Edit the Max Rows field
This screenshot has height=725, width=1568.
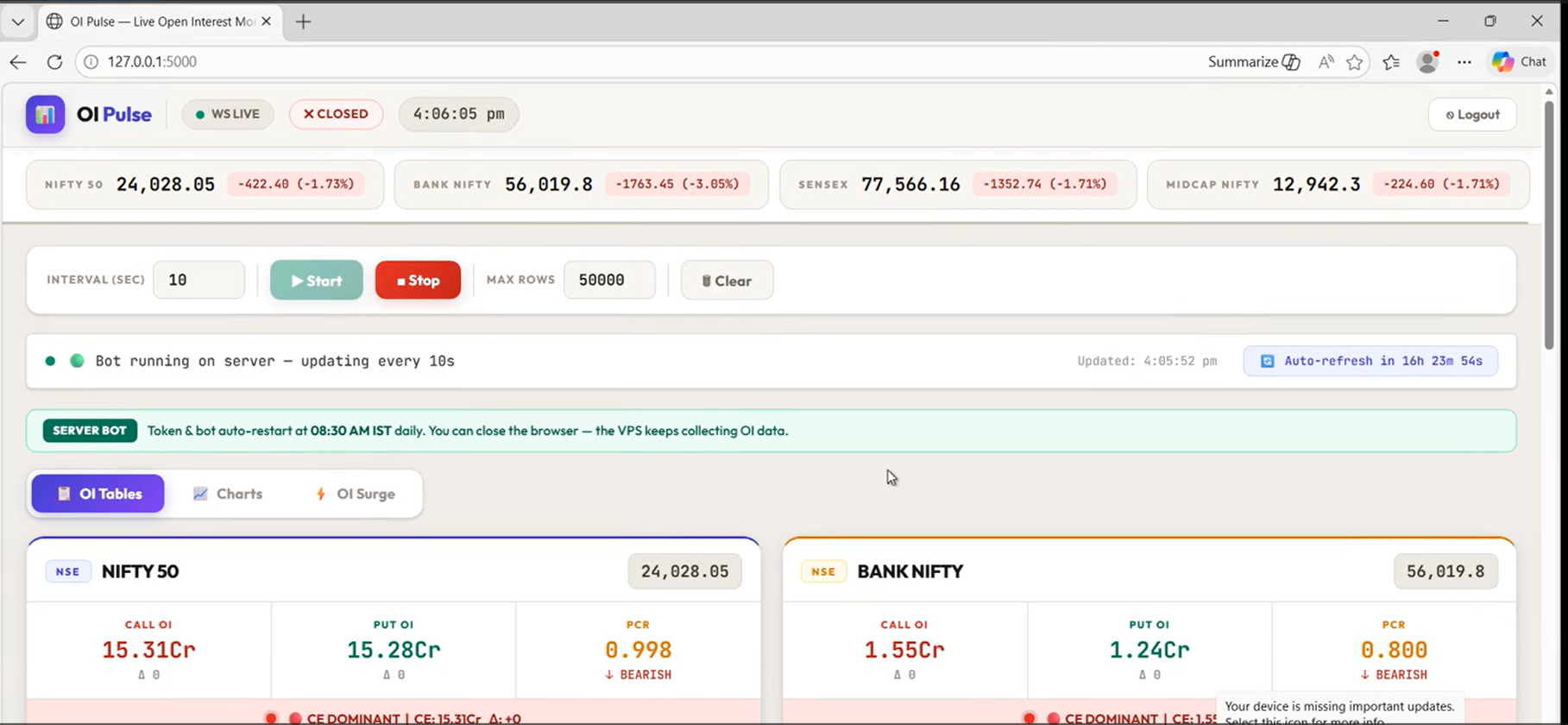coord(609,281)
